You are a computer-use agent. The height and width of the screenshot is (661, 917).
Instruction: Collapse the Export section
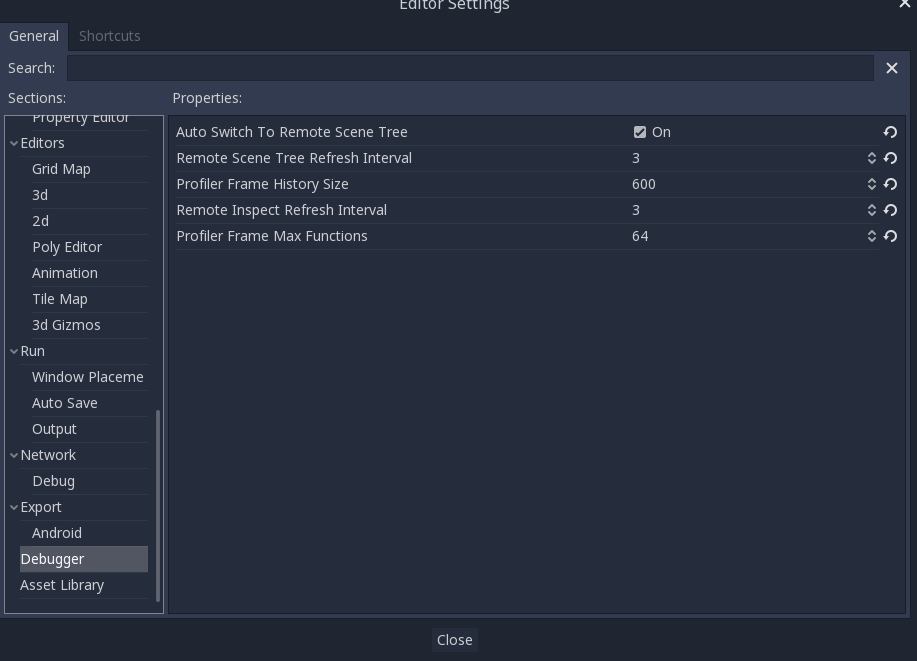pos(14,507)
